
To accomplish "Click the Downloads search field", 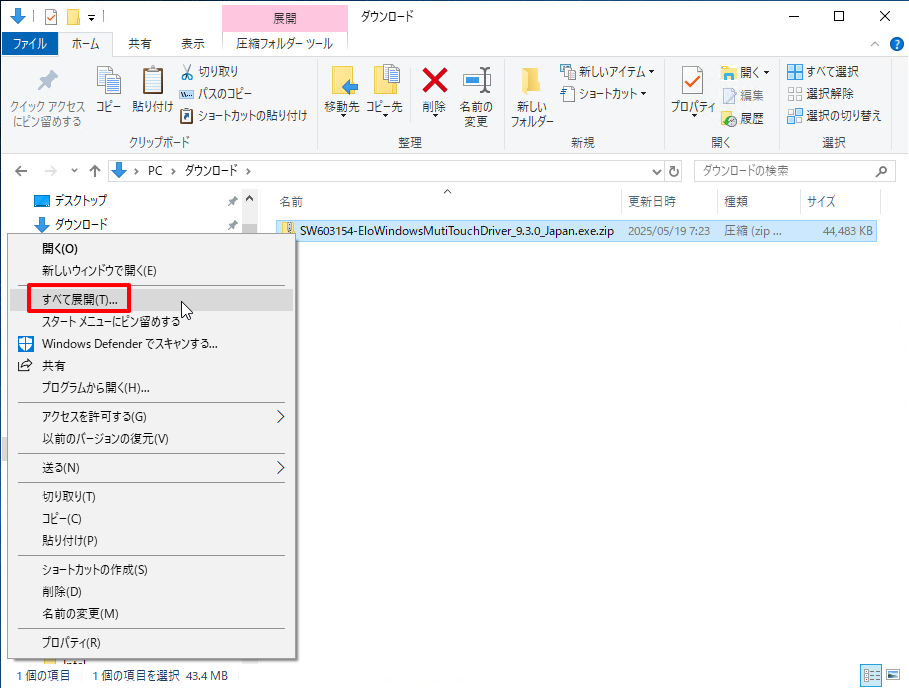I will tap(786, 171).
